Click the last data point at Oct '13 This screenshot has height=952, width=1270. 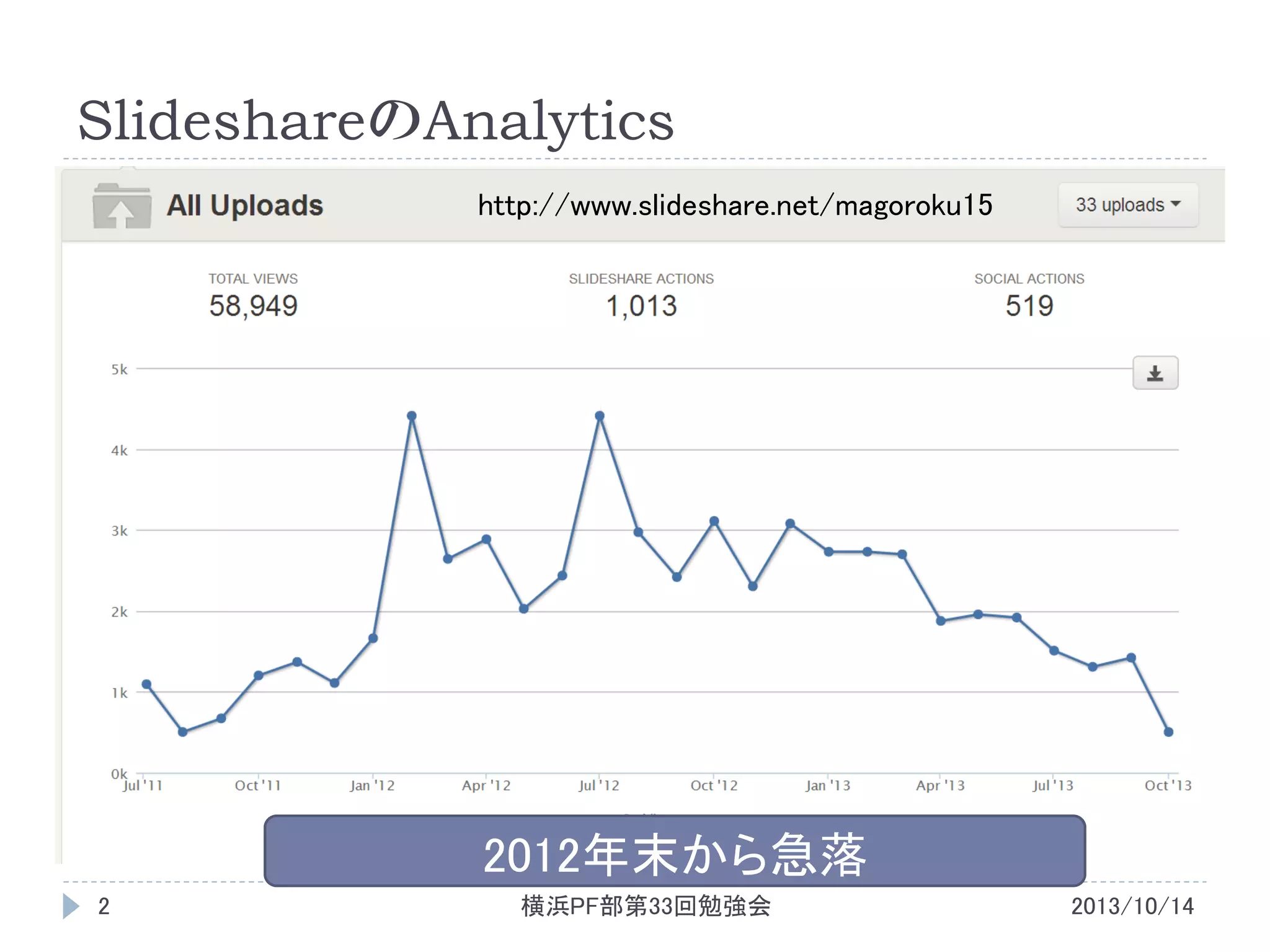tap(1168, 732)
